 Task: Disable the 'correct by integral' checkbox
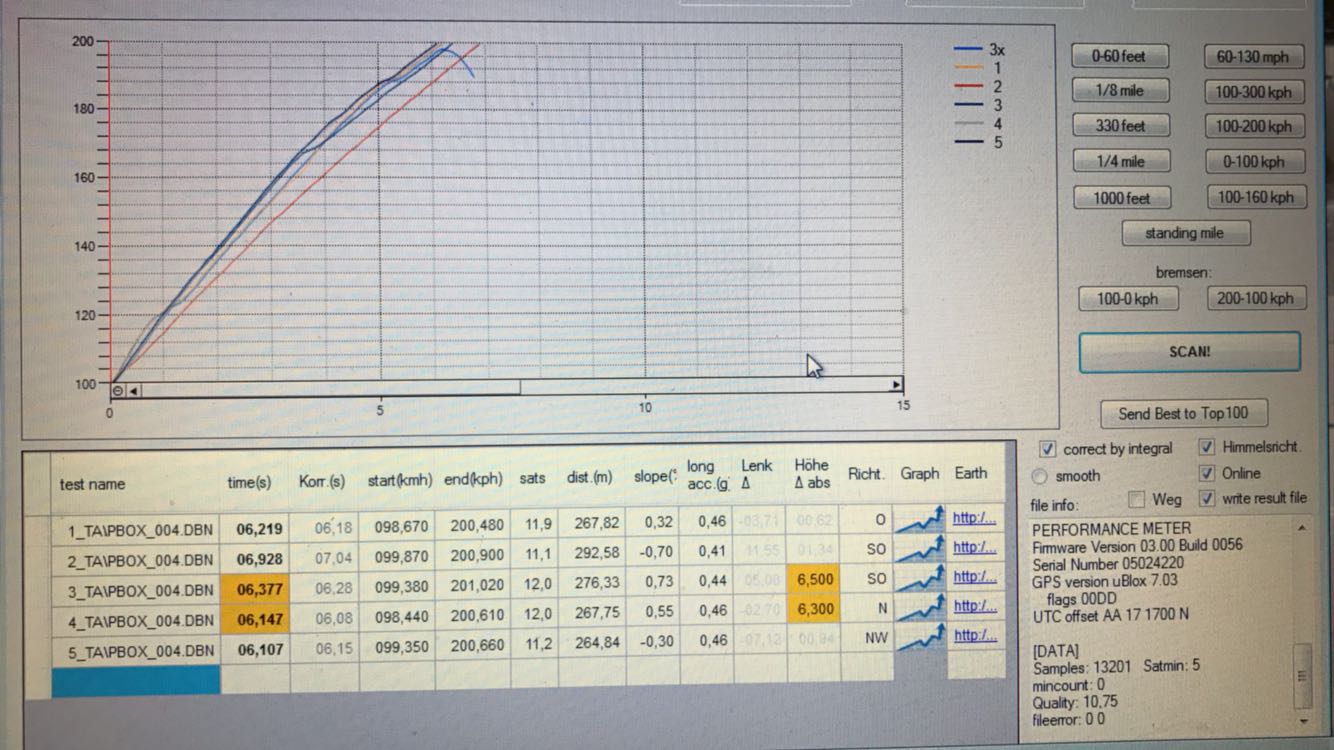coord(1047,449)
